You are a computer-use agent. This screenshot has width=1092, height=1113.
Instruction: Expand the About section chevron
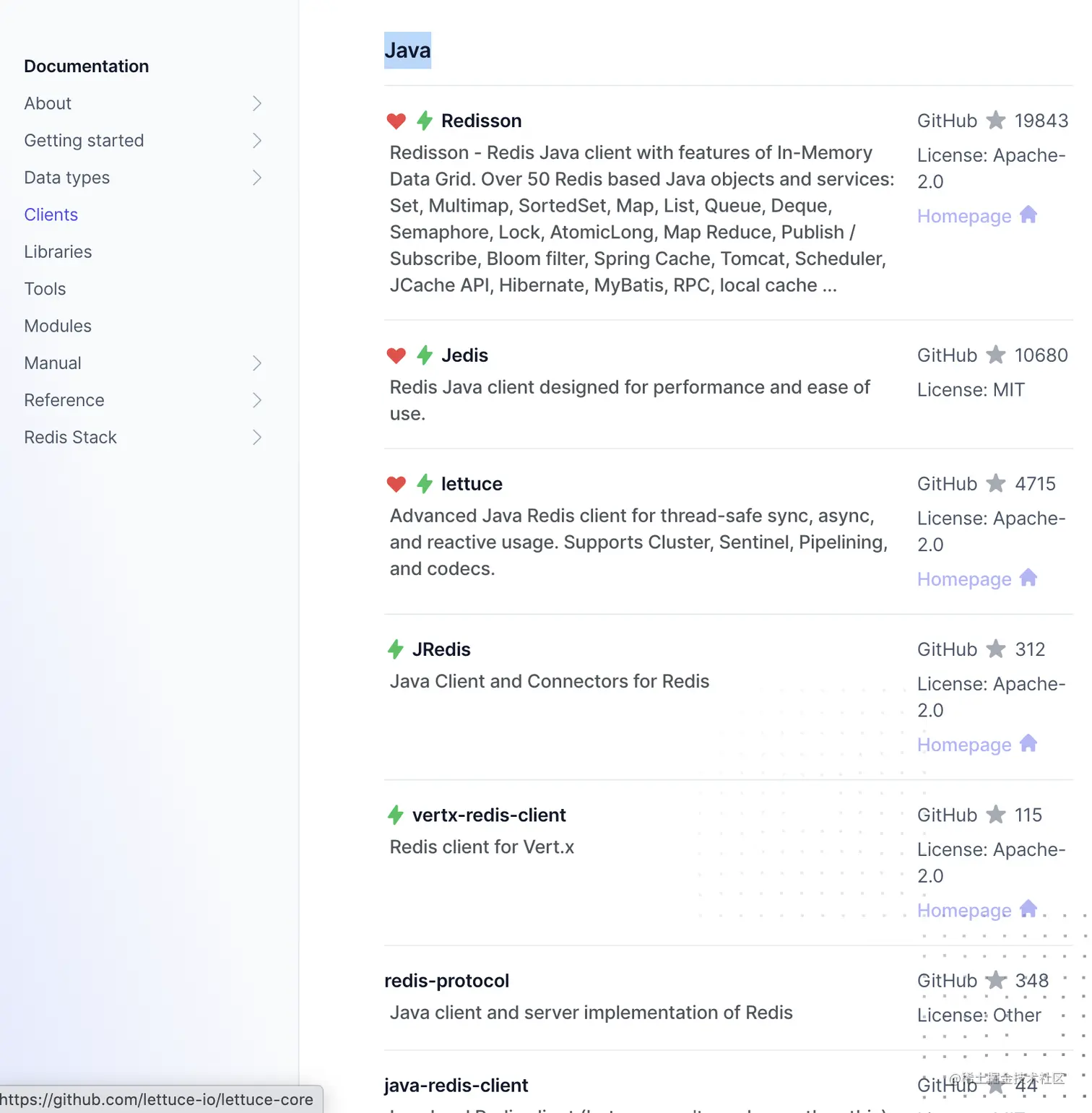pyautogui.click(x=257, y=103)
